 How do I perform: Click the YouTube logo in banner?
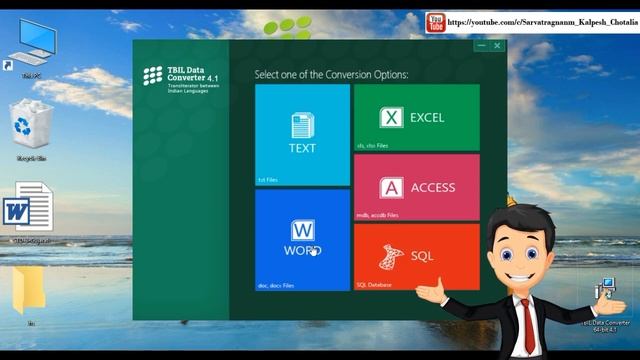click(436, 22)
